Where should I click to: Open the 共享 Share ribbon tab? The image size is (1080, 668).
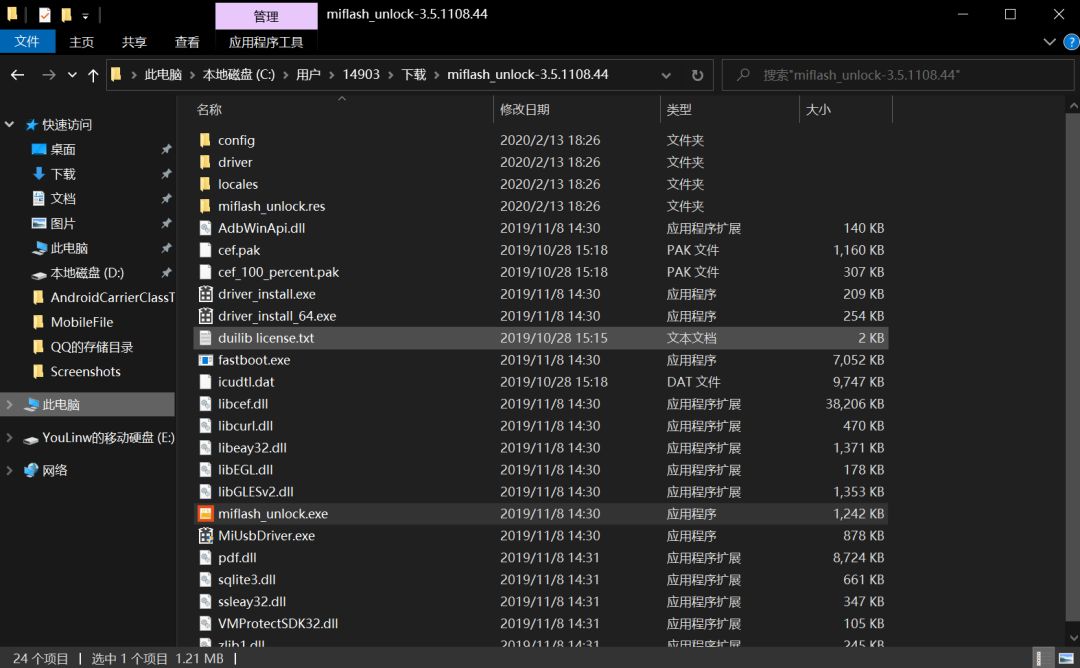pyautogui.click(x=134, y=42)
